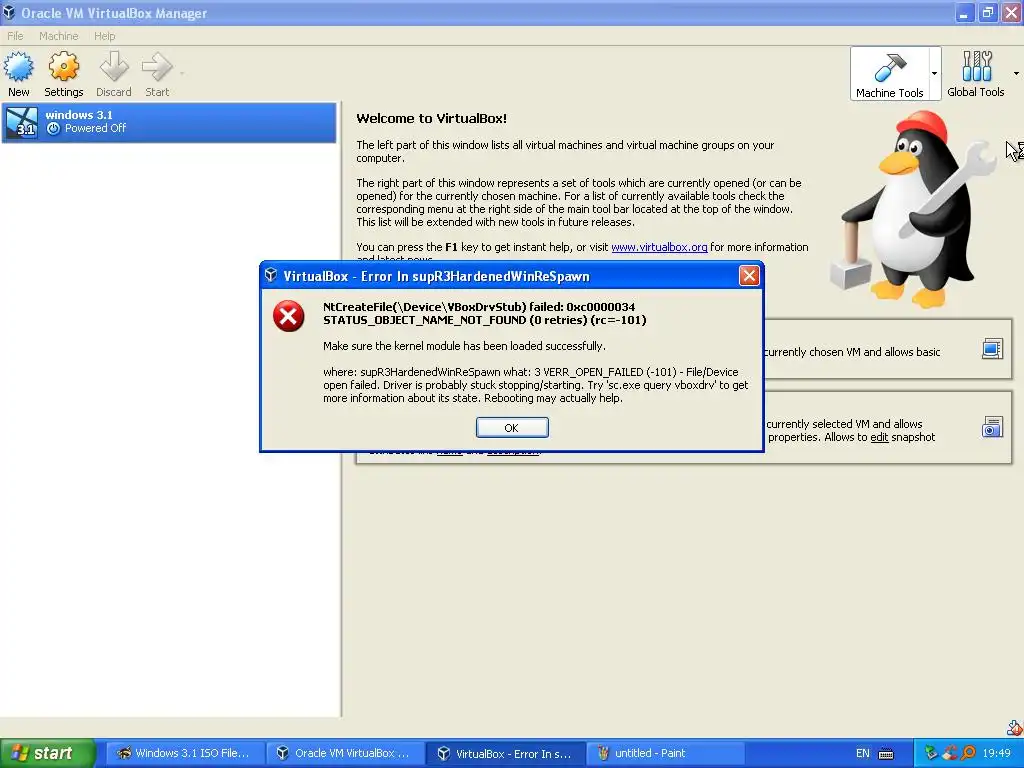Viewport: 1024px width, 768px height.
Task: Click the underlined edit link in snapshot description
Action: coord(879,437)
